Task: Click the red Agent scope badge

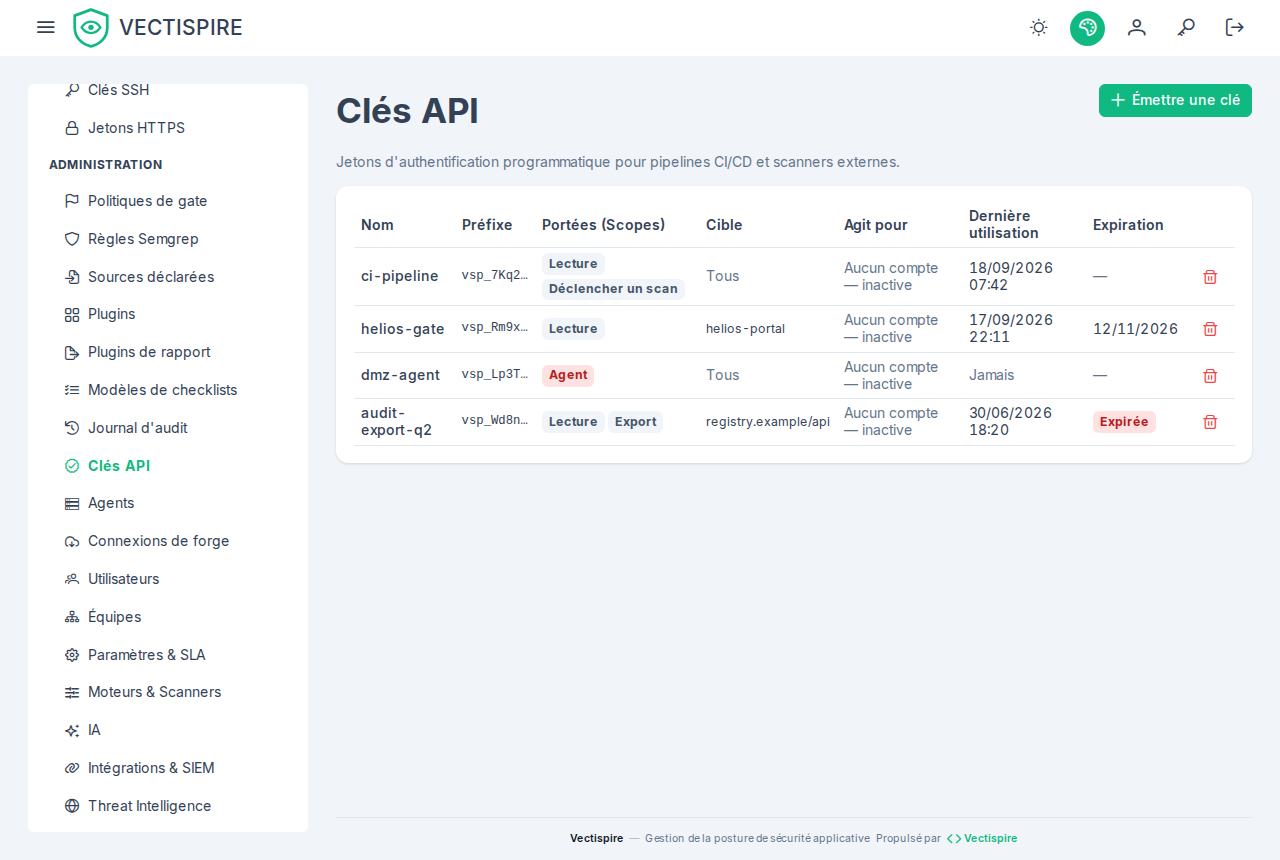Action: pos(568,375)
